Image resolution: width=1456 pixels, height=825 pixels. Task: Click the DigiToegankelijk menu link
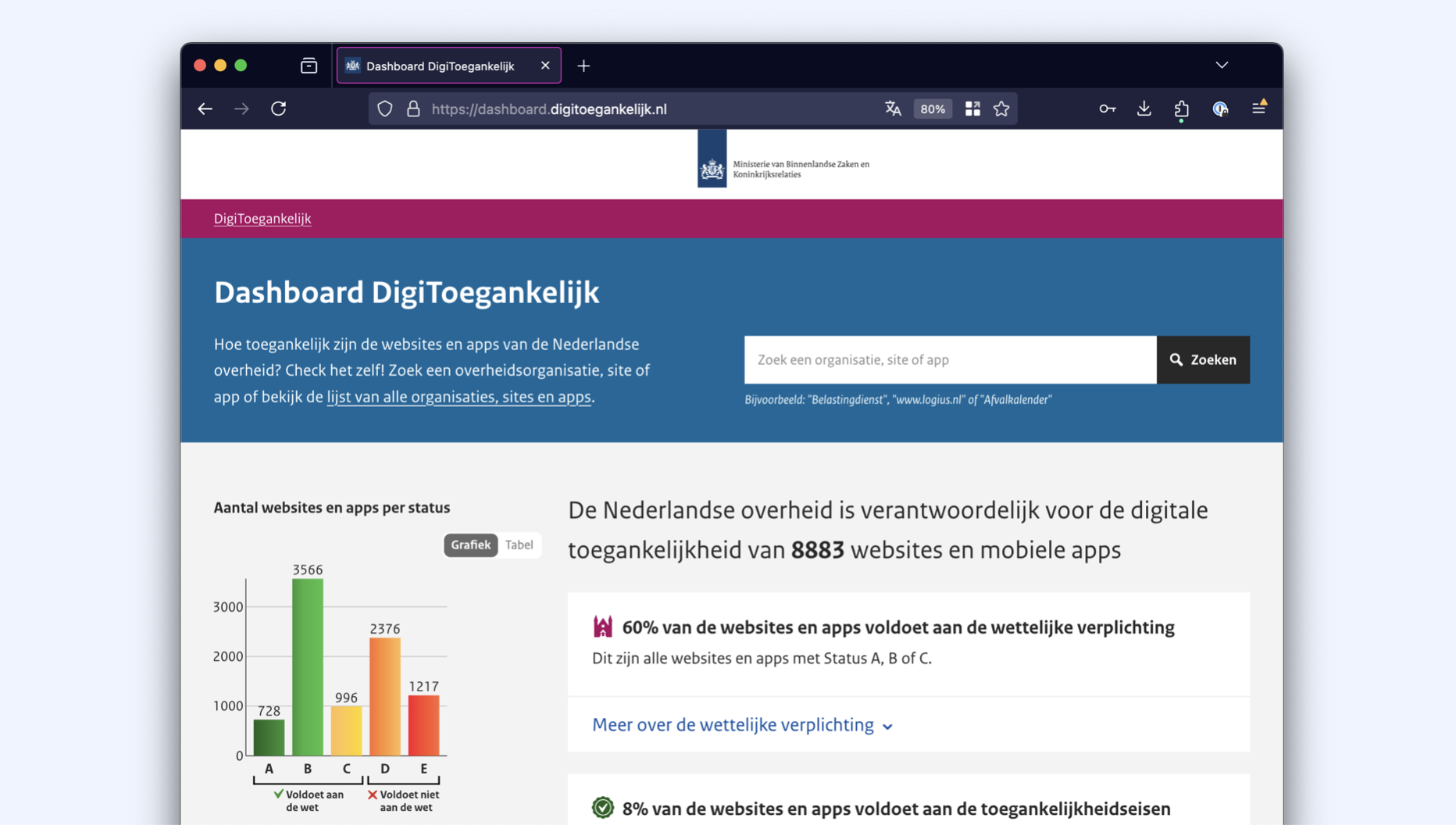click(x=262, y=219)
